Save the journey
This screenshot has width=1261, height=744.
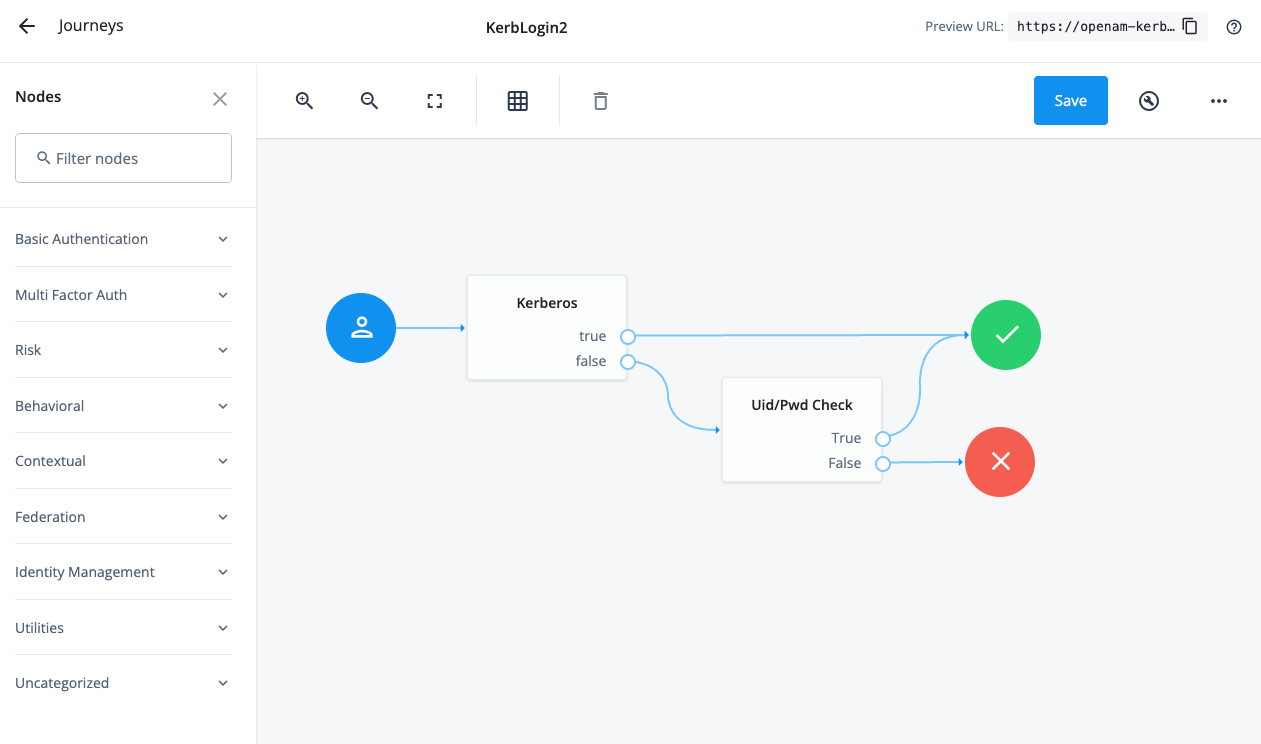point(1070,100)
